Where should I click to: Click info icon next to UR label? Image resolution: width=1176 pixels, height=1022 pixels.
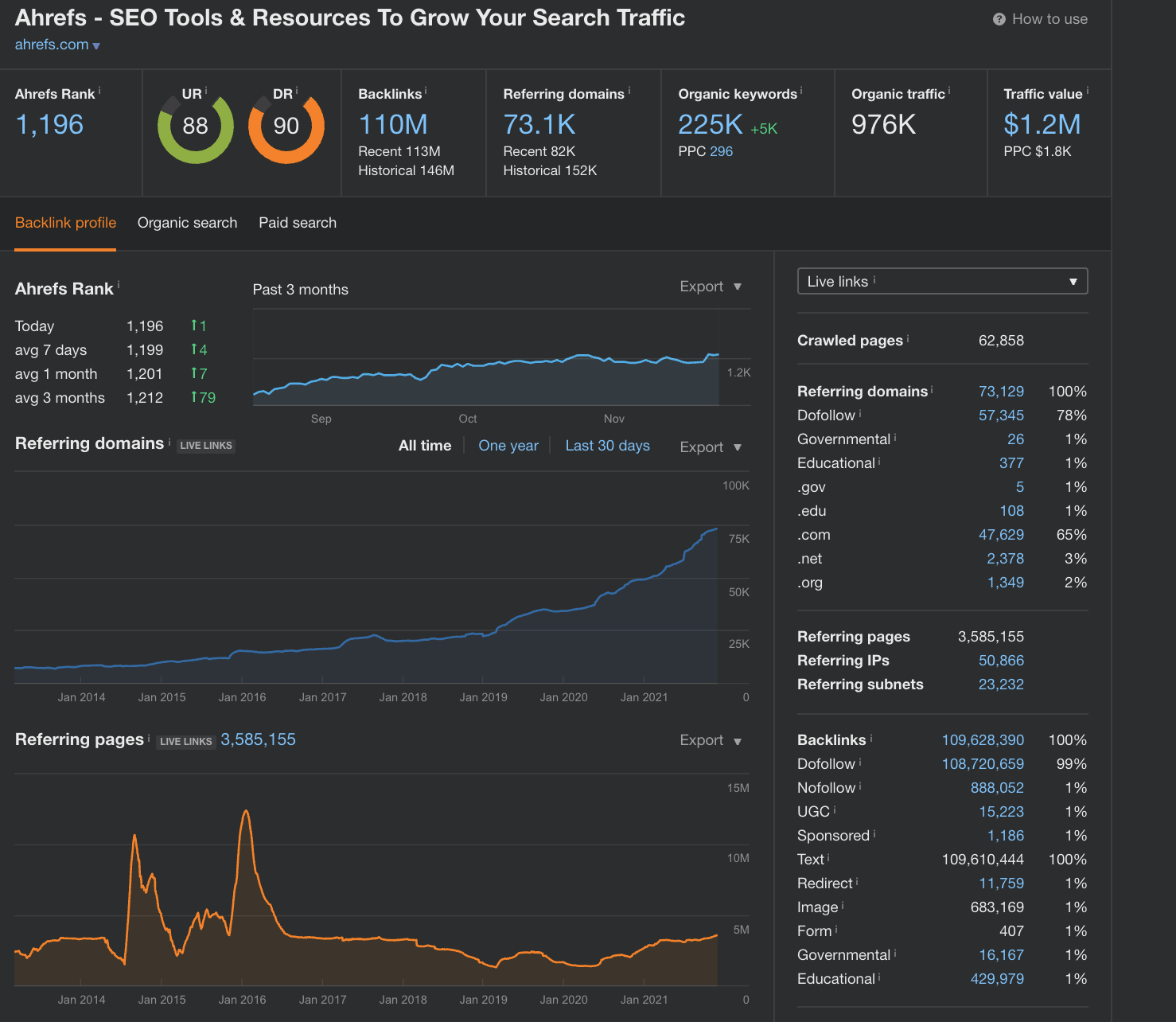click(x=206, y=90)
